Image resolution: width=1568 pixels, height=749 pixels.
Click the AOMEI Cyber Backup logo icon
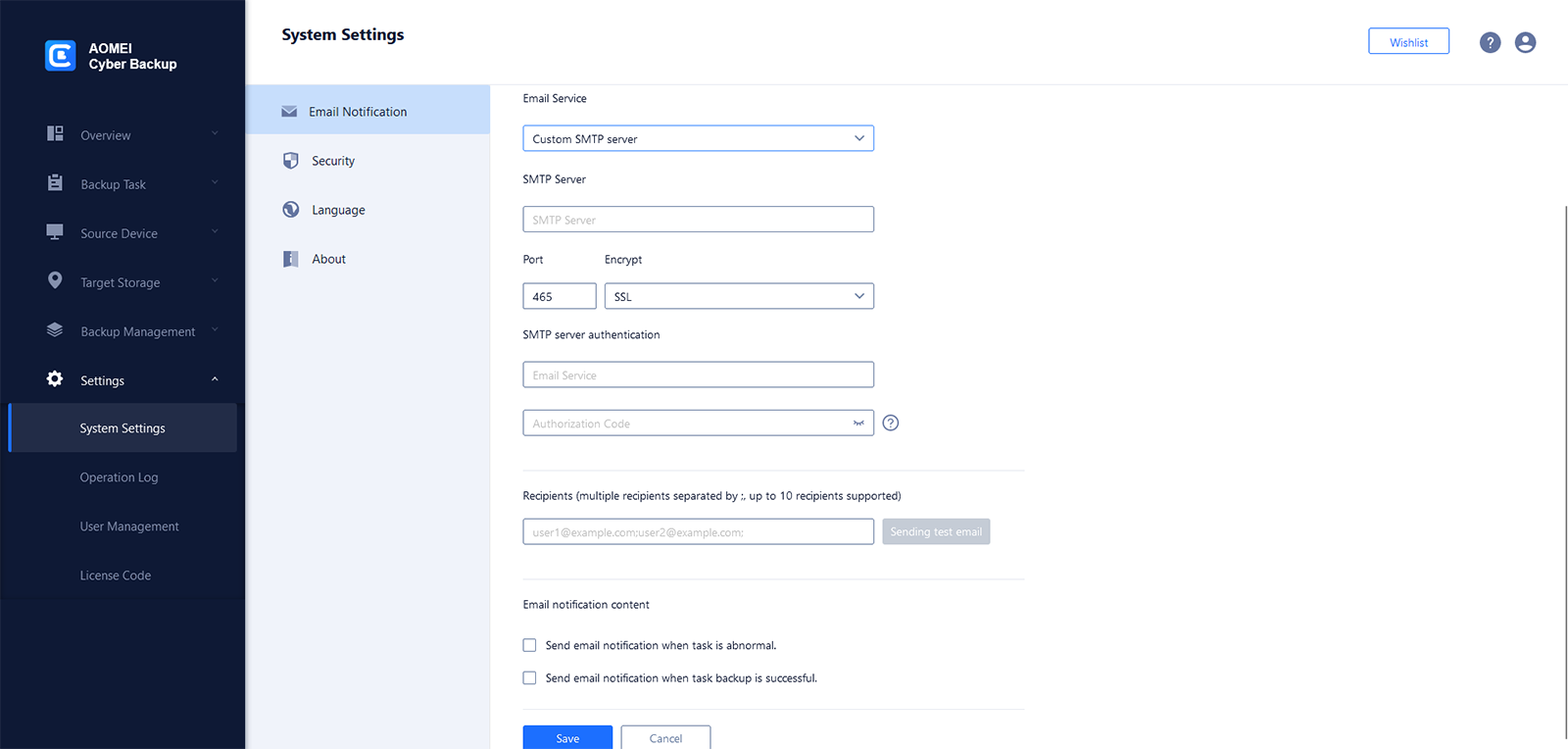pos(61,56)
